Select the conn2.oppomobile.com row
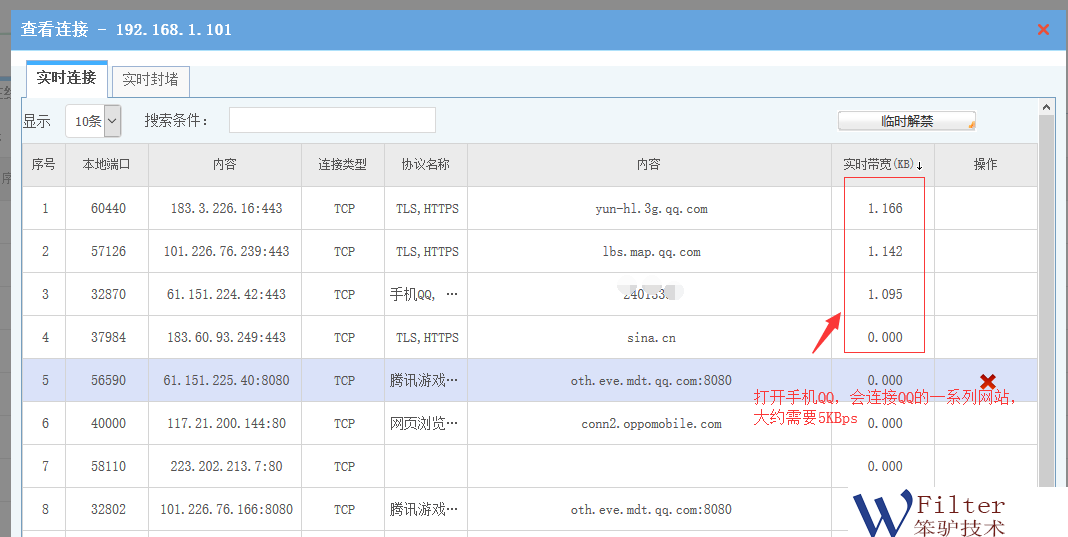The height and width of the screenshot is (537, 1068). tap(650, 424)
